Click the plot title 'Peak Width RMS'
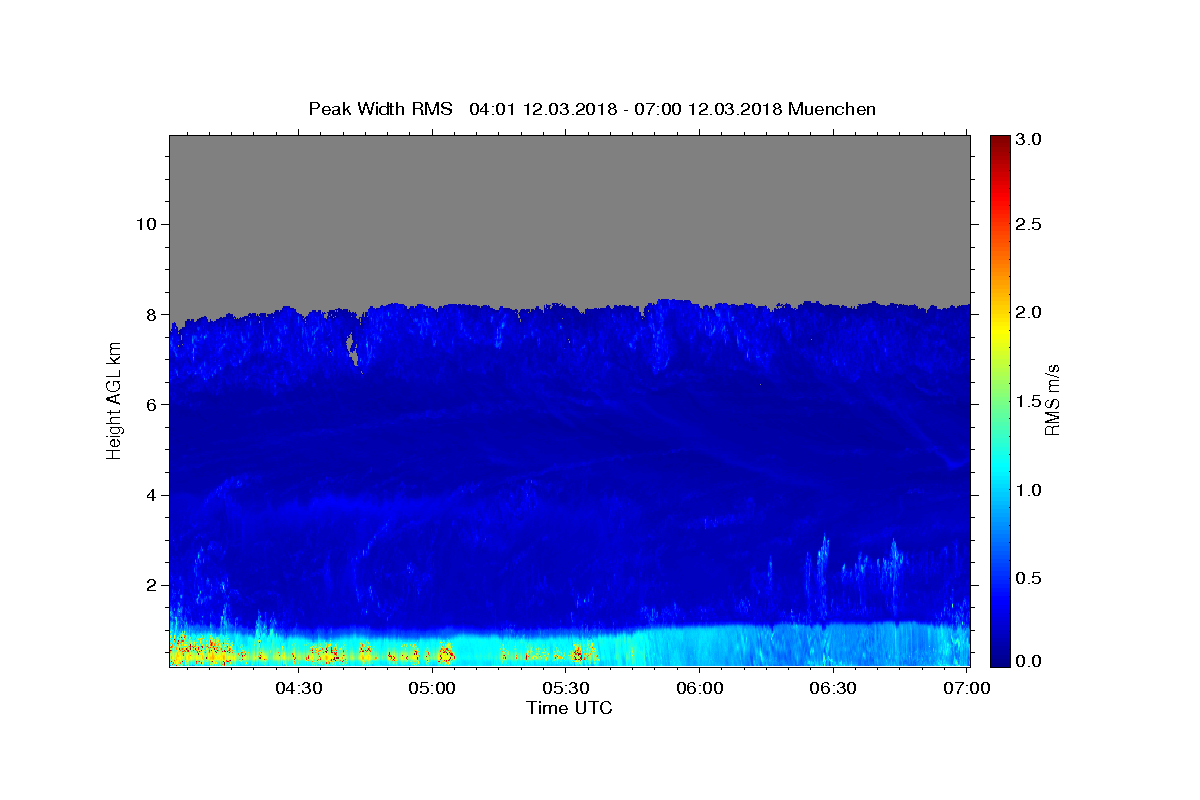This screenshot has width=1200, height=800. (380, 109)
